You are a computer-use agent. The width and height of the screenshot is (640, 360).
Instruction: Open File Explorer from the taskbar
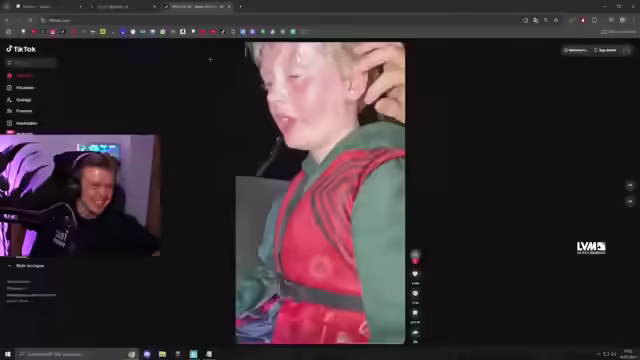[x=162, y=354]
